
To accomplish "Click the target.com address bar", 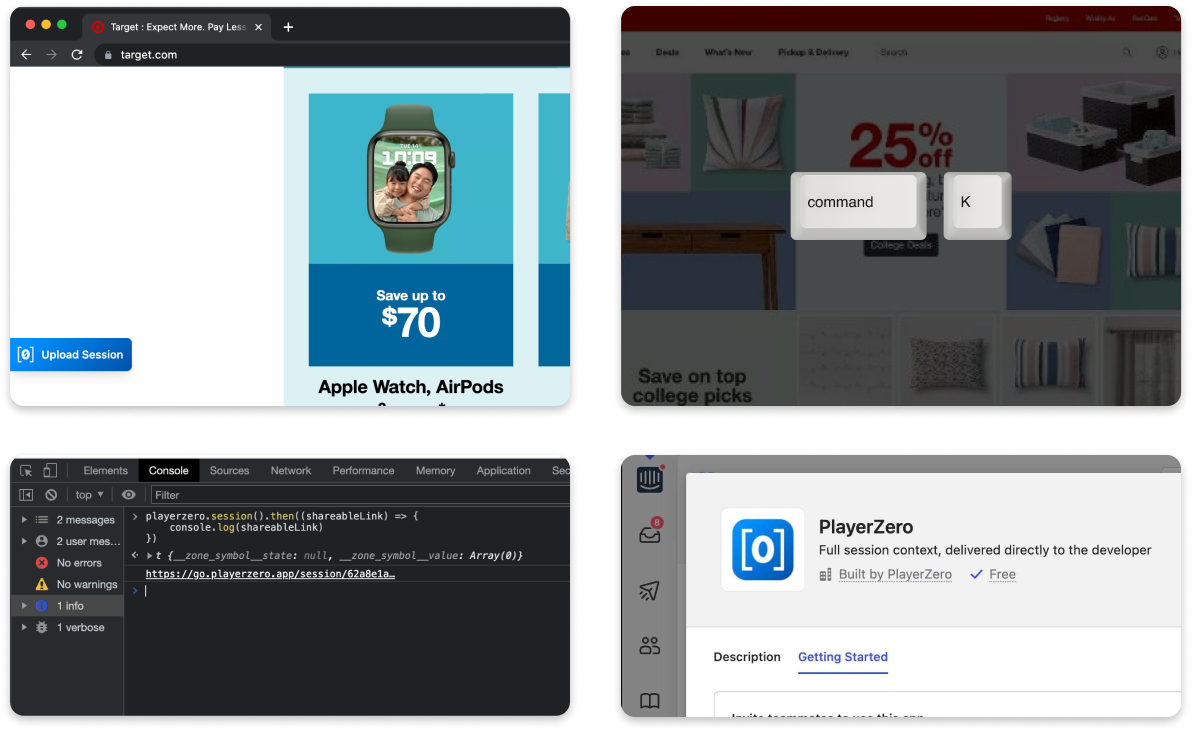I will [334, 55].
